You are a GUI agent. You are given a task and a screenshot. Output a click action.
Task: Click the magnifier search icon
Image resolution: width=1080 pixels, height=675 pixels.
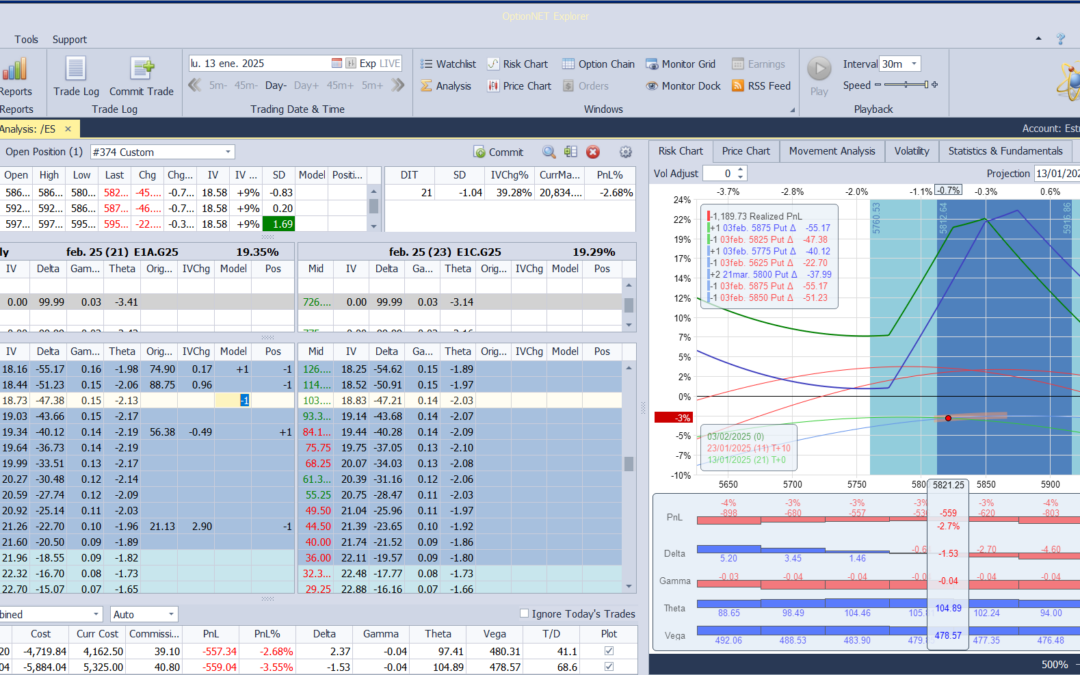pos(548,152)
